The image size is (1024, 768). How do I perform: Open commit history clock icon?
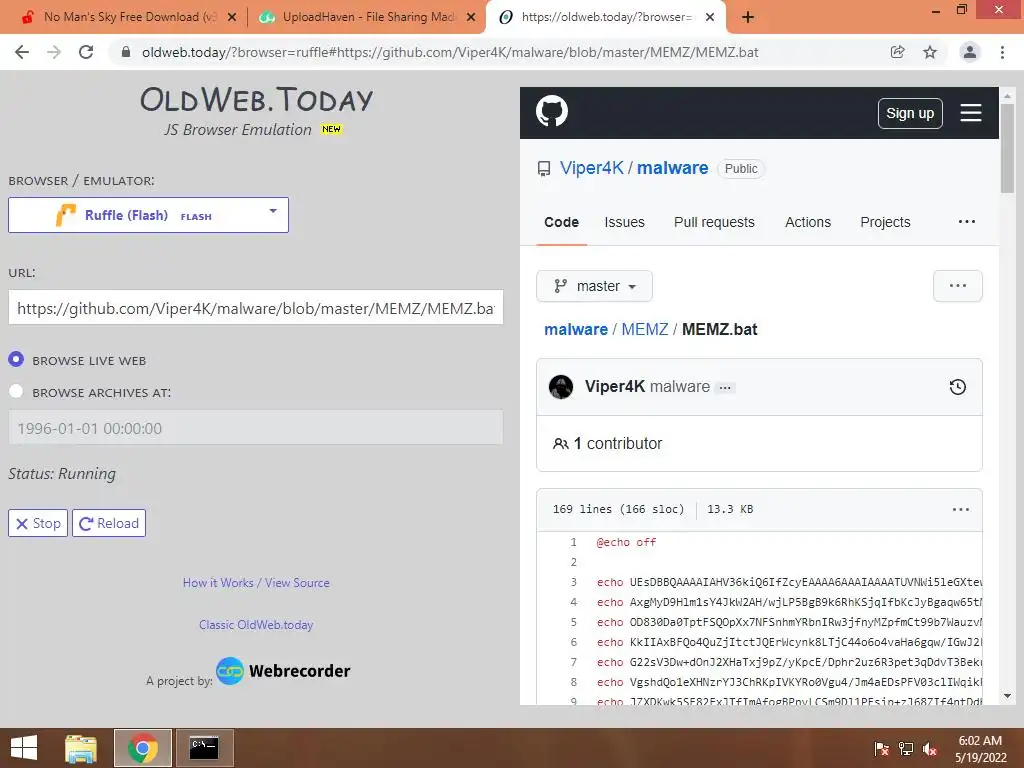[957, 387]
